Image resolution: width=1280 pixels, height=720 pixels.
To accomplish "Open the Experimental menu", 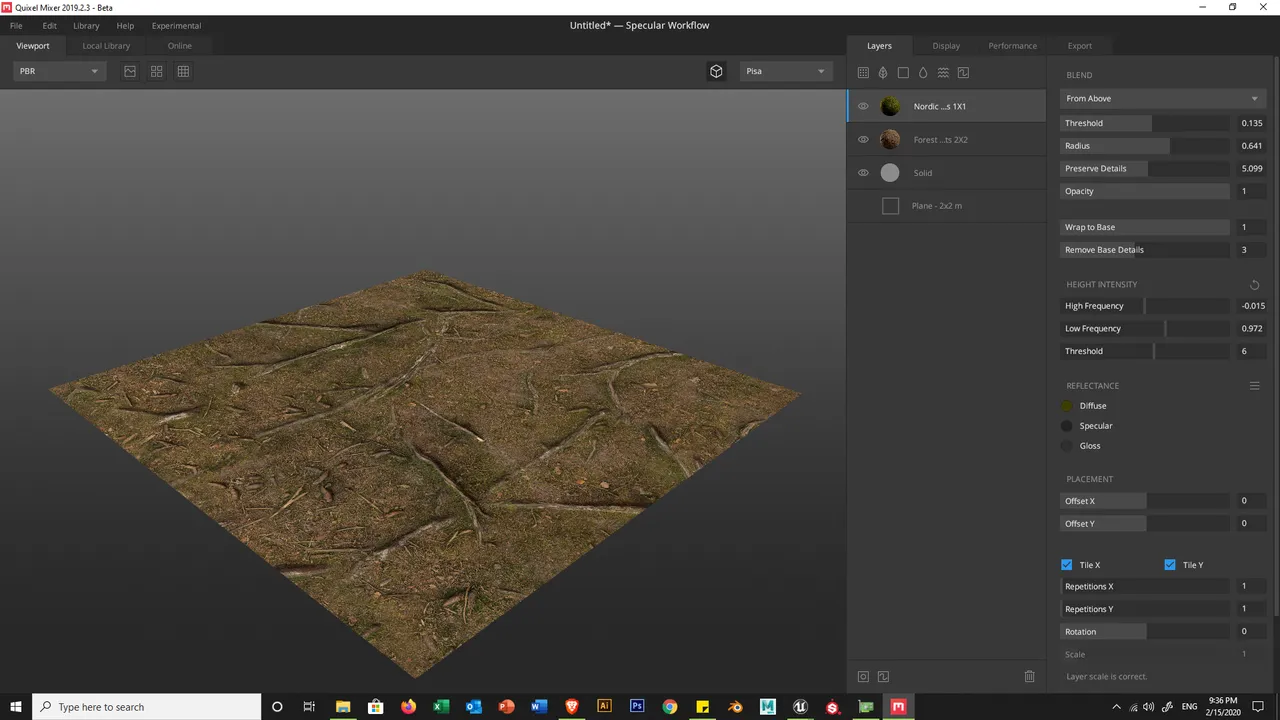I will pyautogui.click(x=176, y=25).
